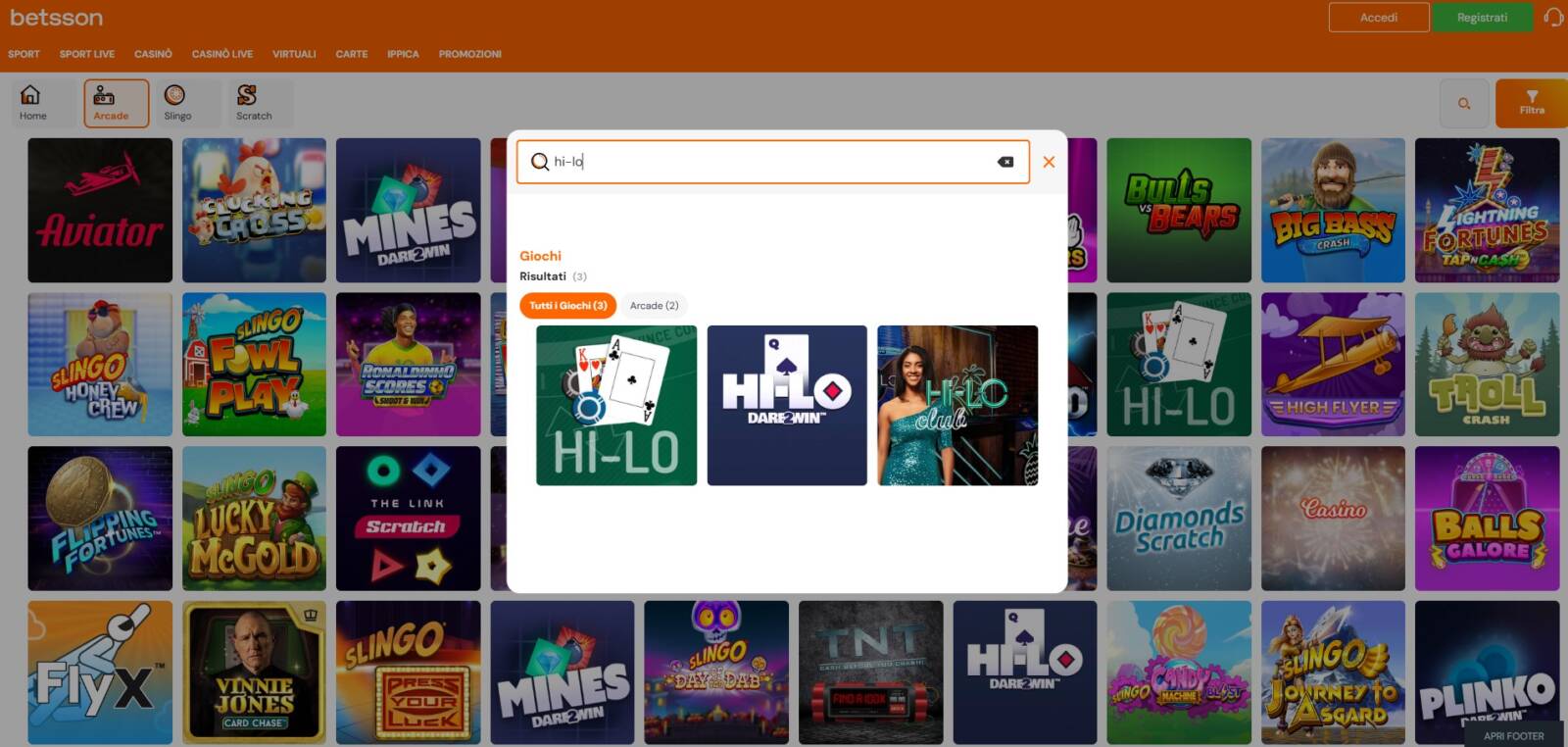1568x747 pixels.
Task: Switch to the Arcade (2) filter
Action: [654, 306]
